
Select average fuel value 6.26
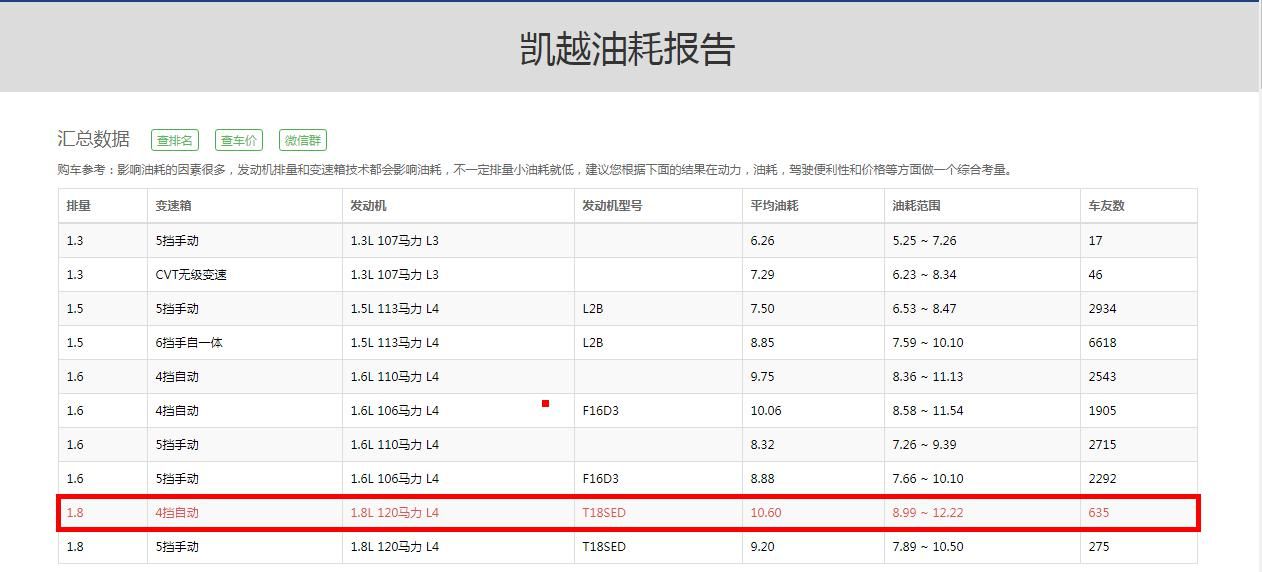click(763, 240)
